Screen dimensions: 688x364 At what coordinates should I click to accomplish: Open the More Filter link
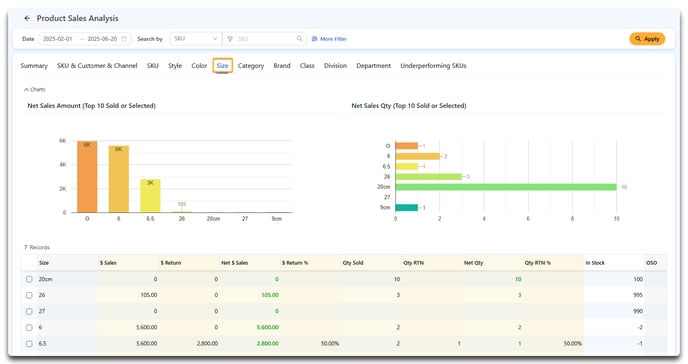(329, 39)
